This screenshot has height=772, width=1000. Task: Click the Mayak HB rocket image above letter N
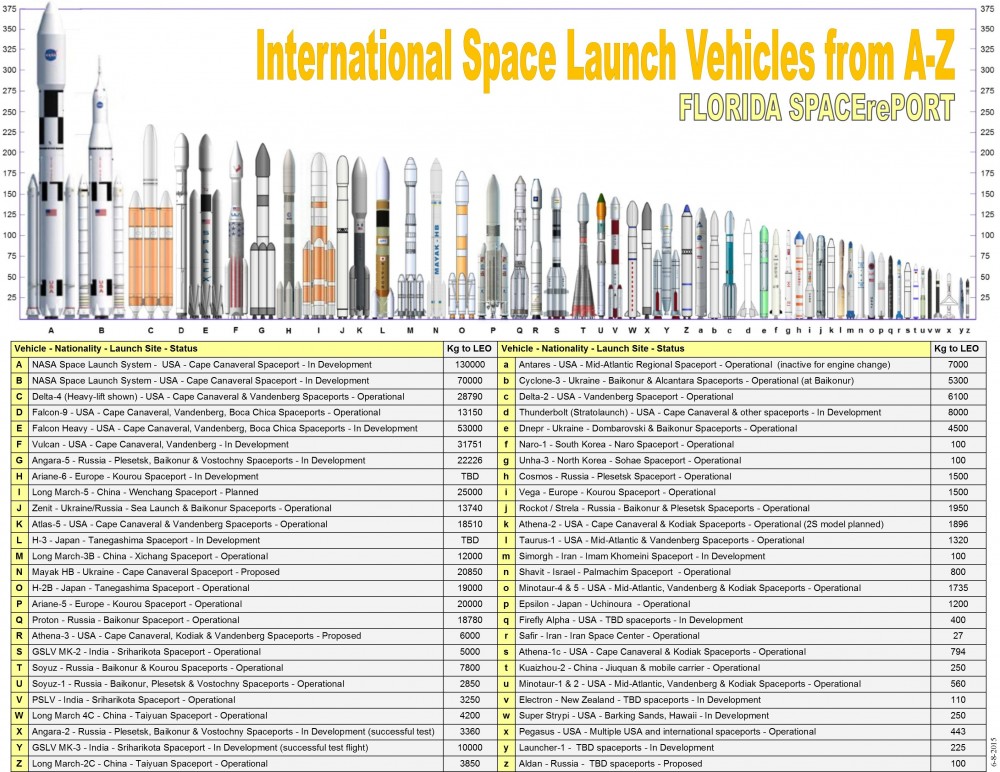pos(436,239)
